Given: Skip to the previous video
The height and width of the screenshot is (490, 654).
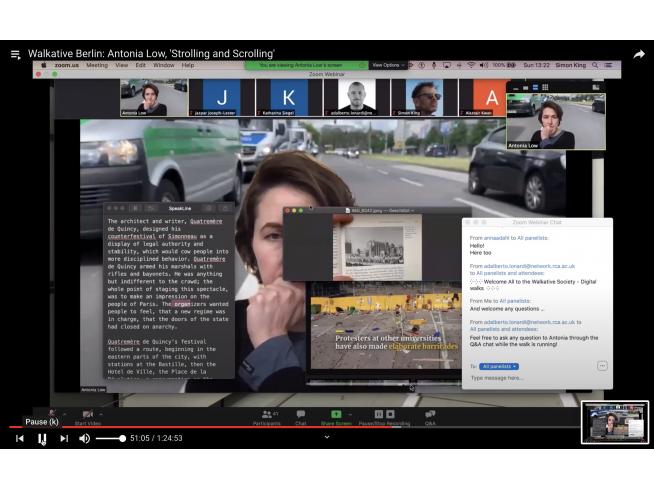Looking at the screenshot, I should pos(19,438).
